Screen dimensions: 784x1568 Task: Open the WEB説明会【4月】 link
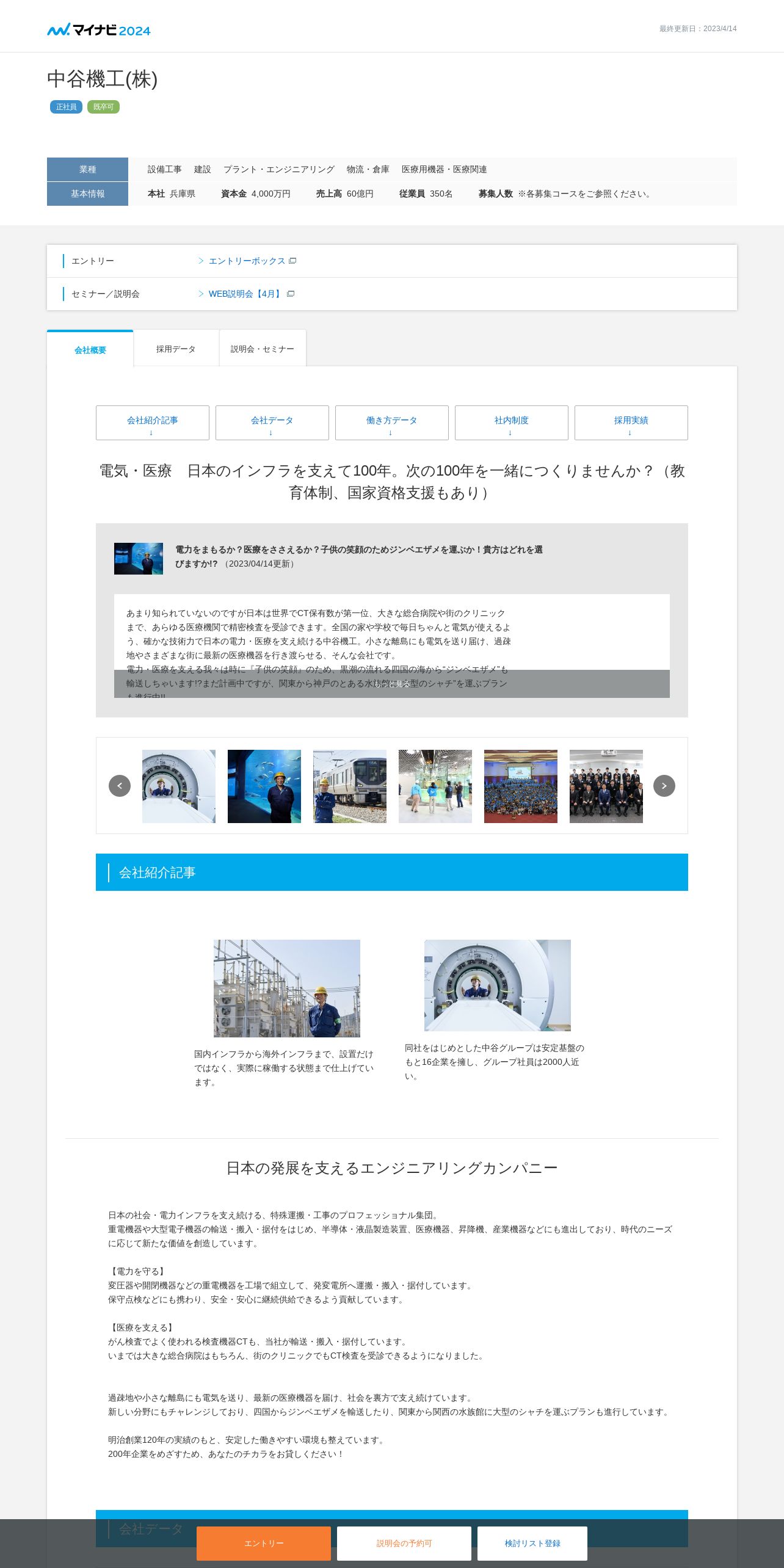click(x=245, y=294)
